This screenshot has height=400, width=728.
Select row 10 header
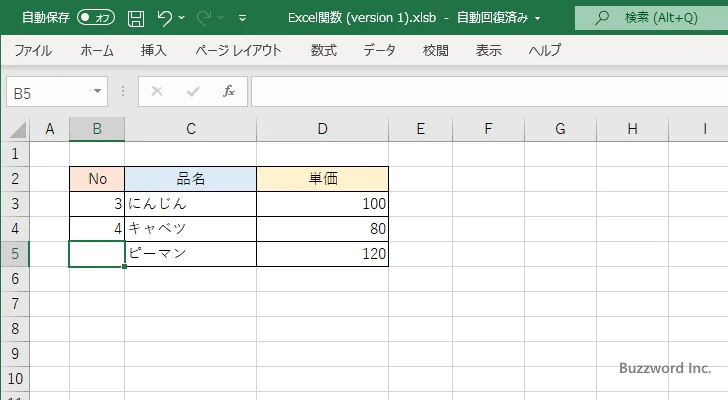coord(15,379)
